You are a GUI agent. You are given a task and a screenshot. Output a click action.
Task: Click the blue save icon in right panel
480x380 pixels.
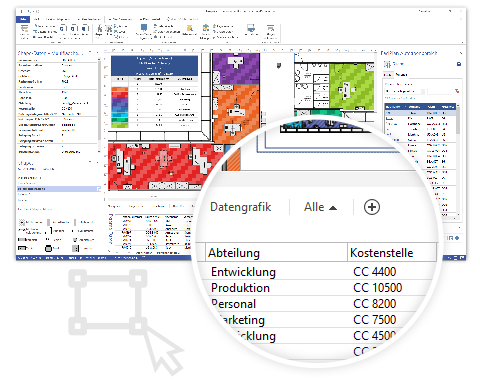point(459,64)
